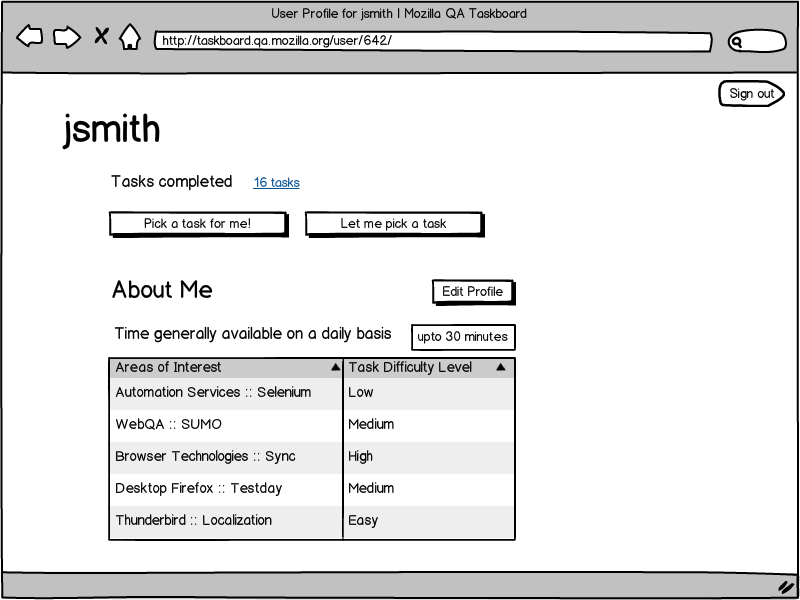Open the browser home page icon
This screenshot has width=800, height=600.
130,37
